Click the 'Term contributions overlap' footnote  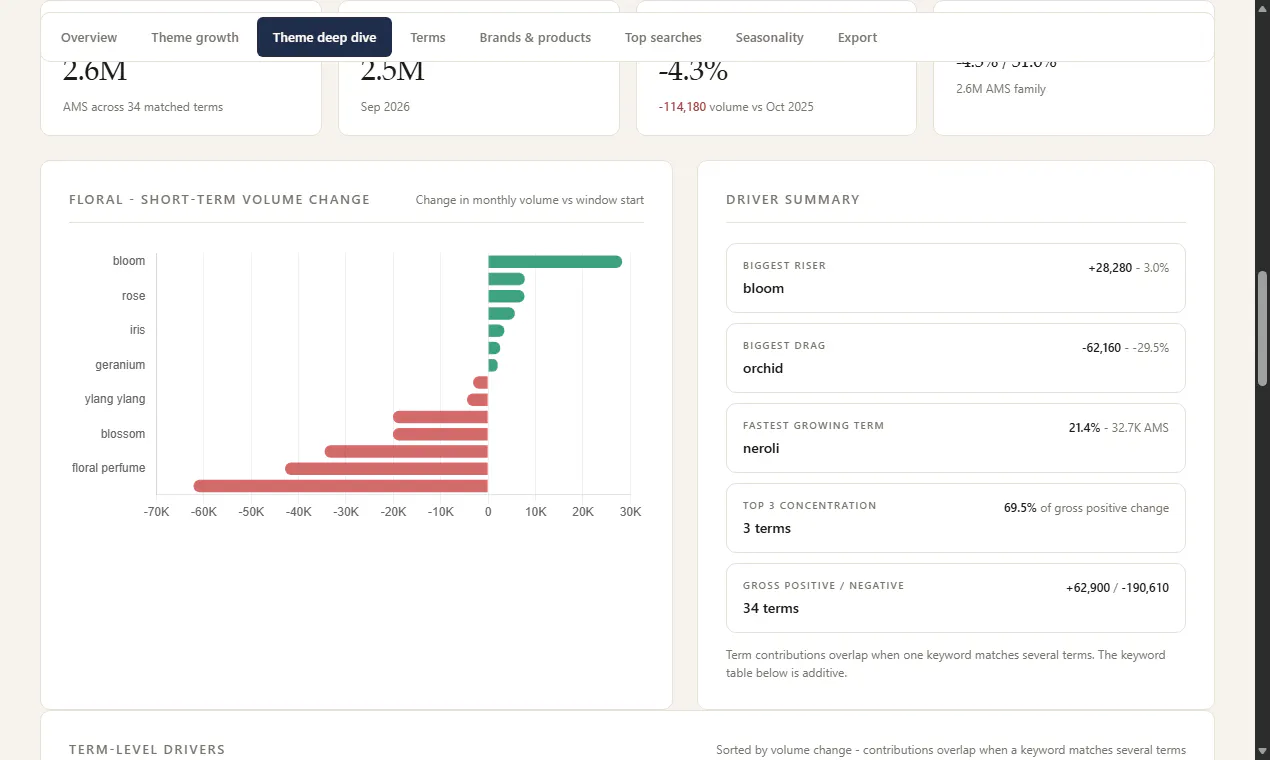pyautogui.click(x=945, y=664)
